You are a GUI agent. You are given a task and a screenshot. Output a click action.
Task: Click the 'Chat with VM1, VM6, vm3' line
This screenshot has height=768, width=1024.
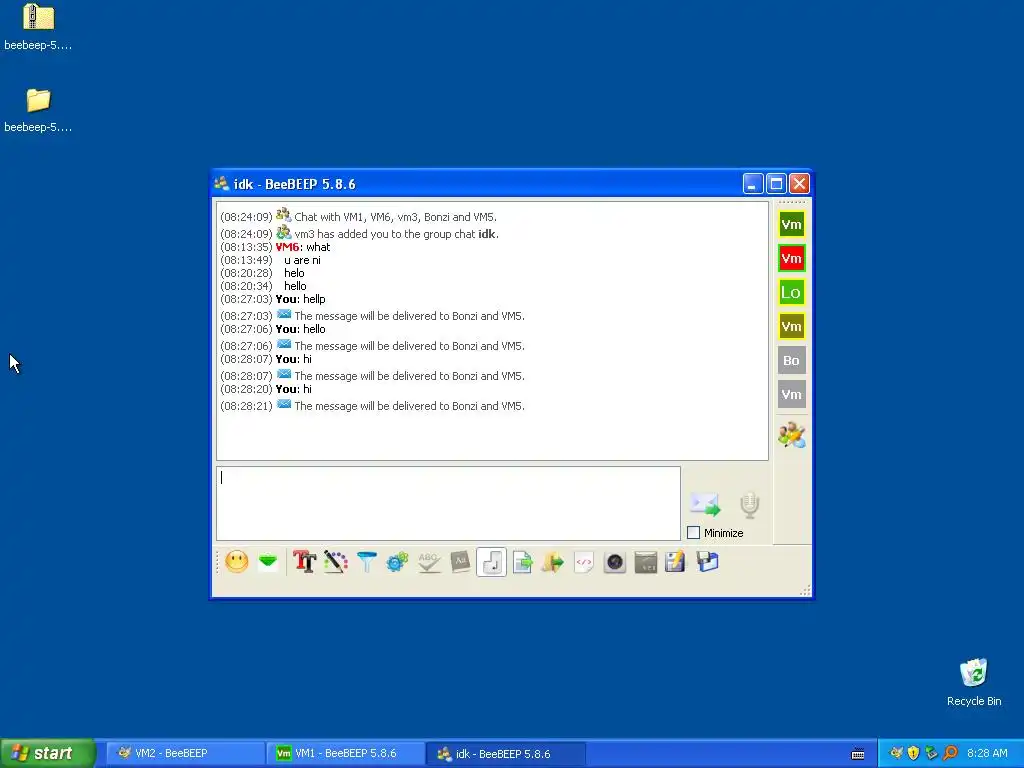tap(395, 217)
